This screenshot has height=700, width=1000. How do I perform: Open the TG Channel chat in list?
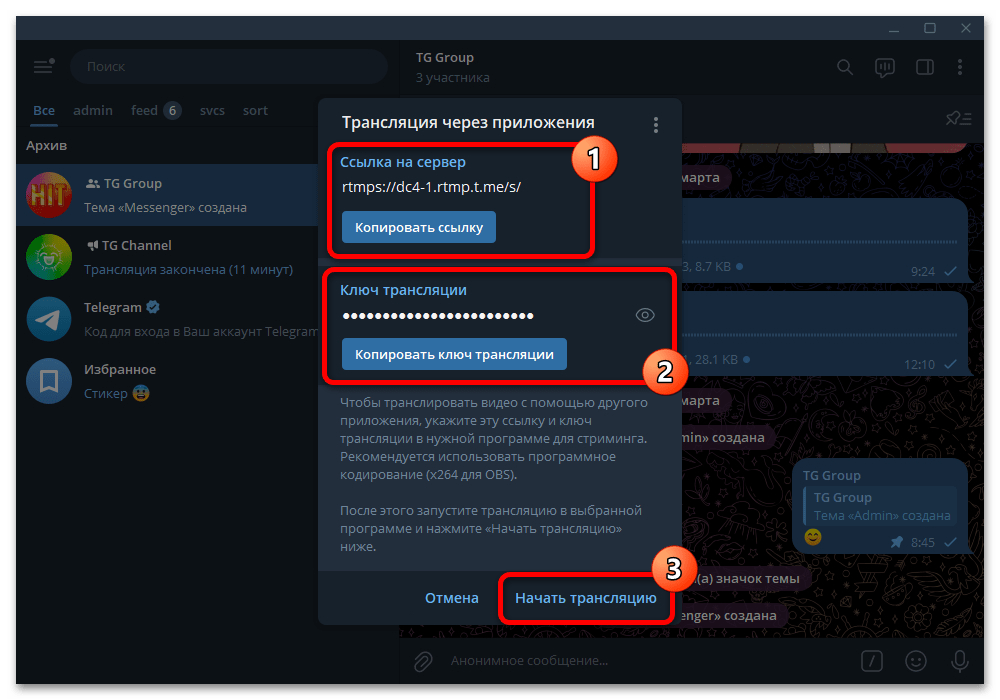tap(167, 257)
